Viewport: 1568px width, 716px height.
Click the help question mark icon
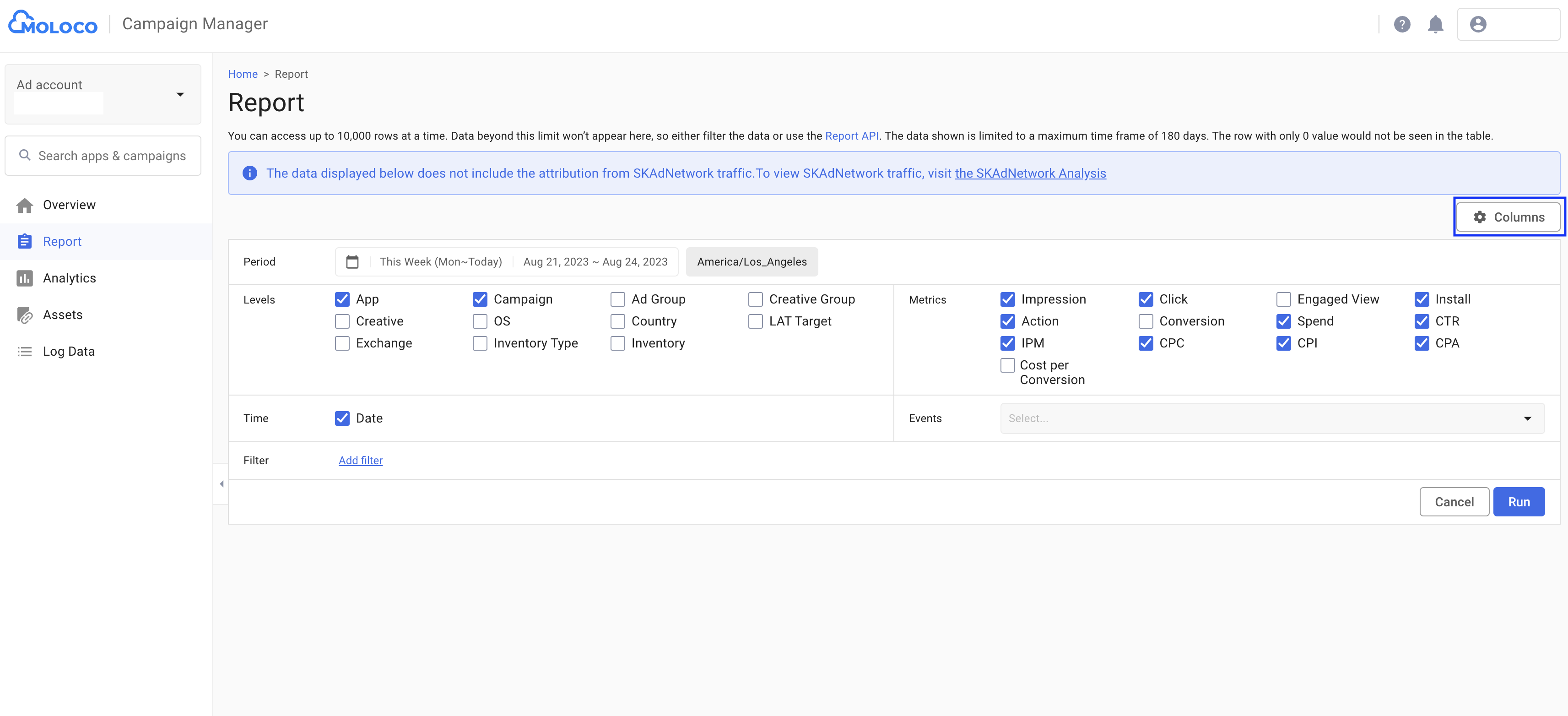coord(1402,24)
